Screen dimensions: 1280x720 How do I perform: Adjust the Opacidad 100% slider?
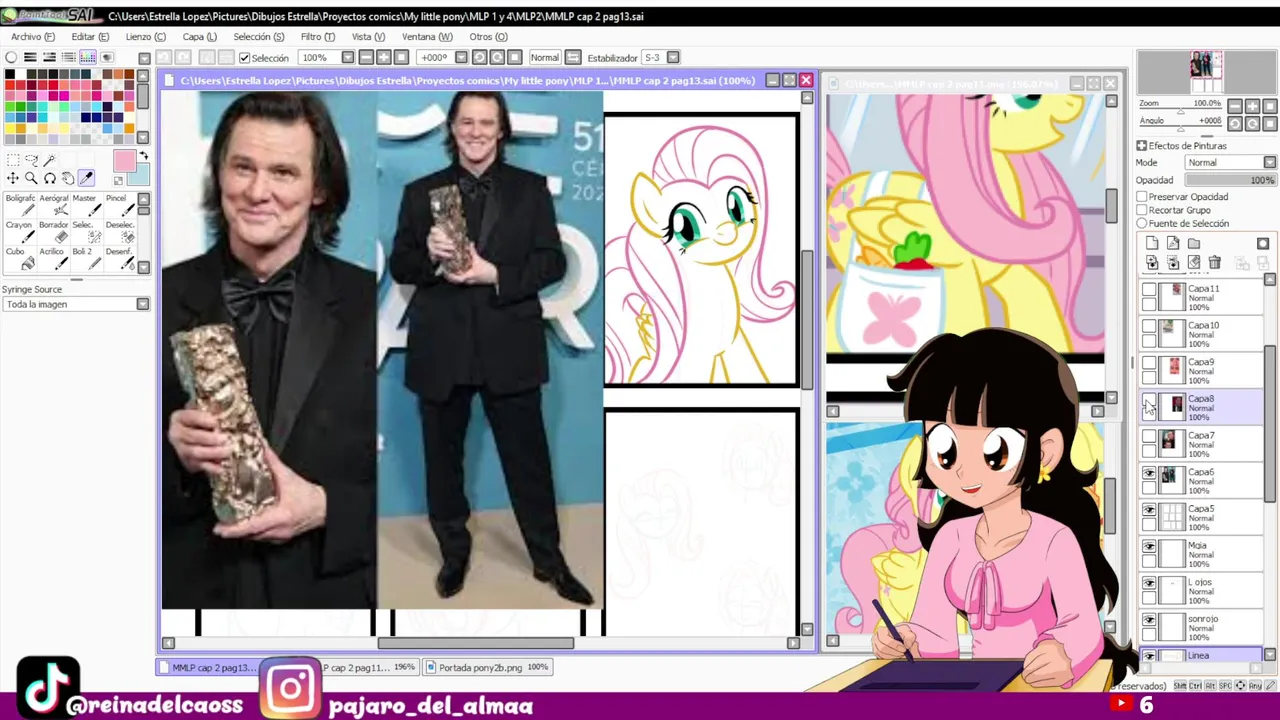click(x=1230, y=180)
